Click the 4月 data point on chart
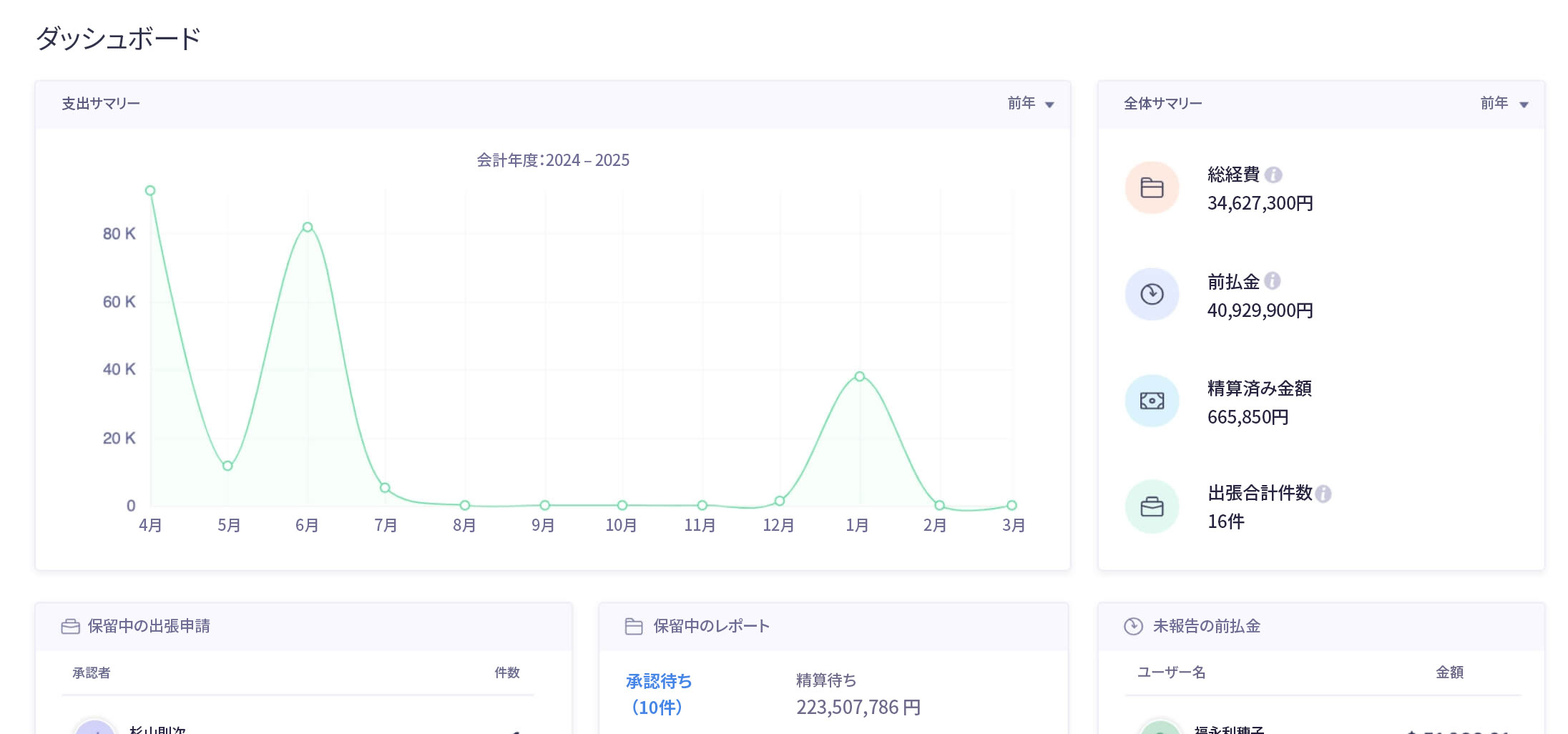 [150, 191]
